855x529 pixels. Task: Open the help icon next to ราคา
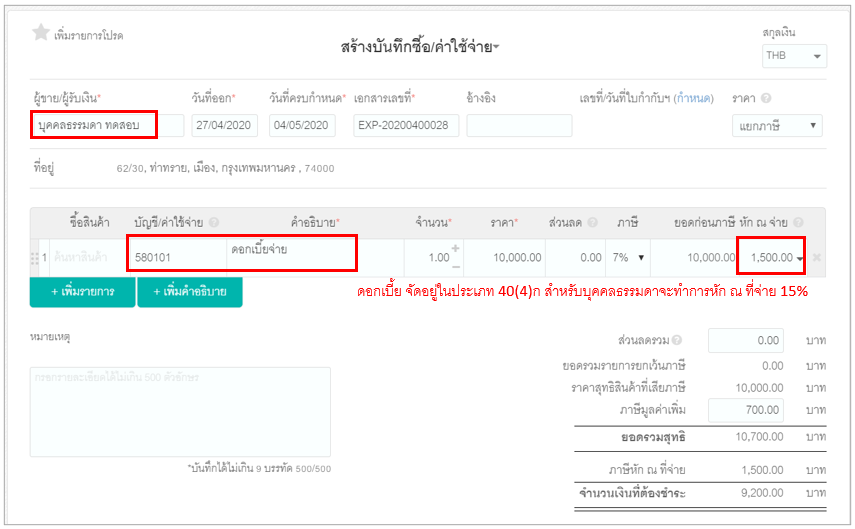click(x=766, y=98)
